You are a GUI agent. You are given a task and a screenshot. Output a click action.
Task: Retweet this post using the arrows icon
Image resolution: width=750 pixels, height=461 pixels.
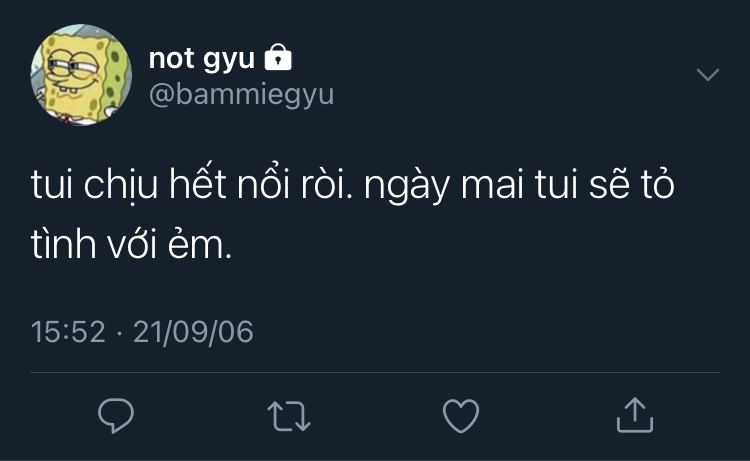[x=289, y=415]
